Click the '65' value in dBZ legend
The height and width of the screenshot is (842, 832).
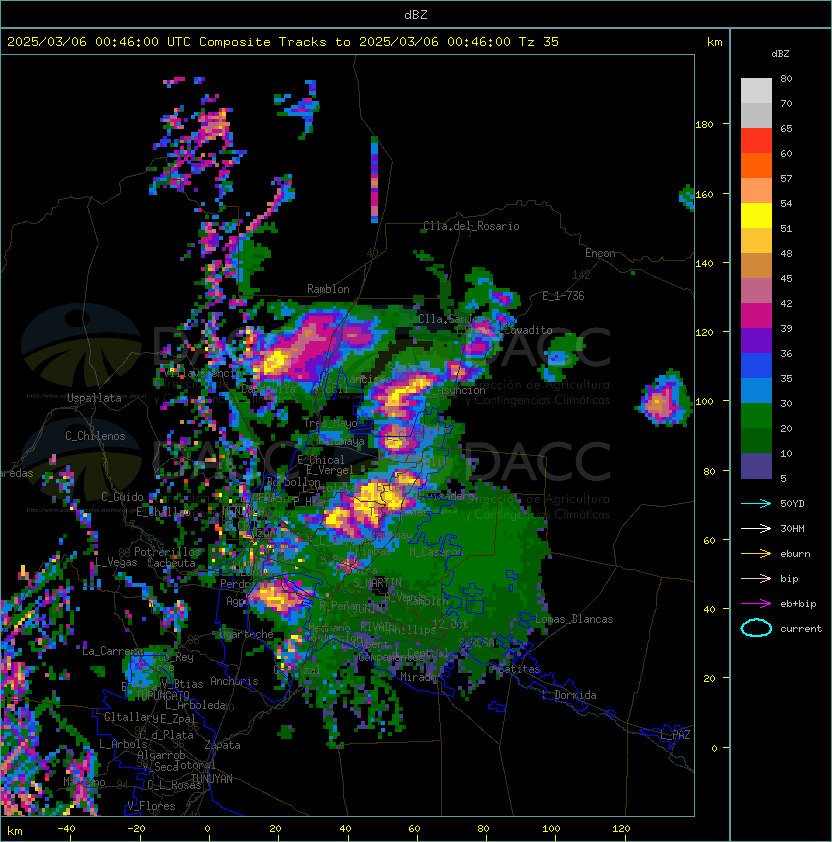tap(786, 128)
